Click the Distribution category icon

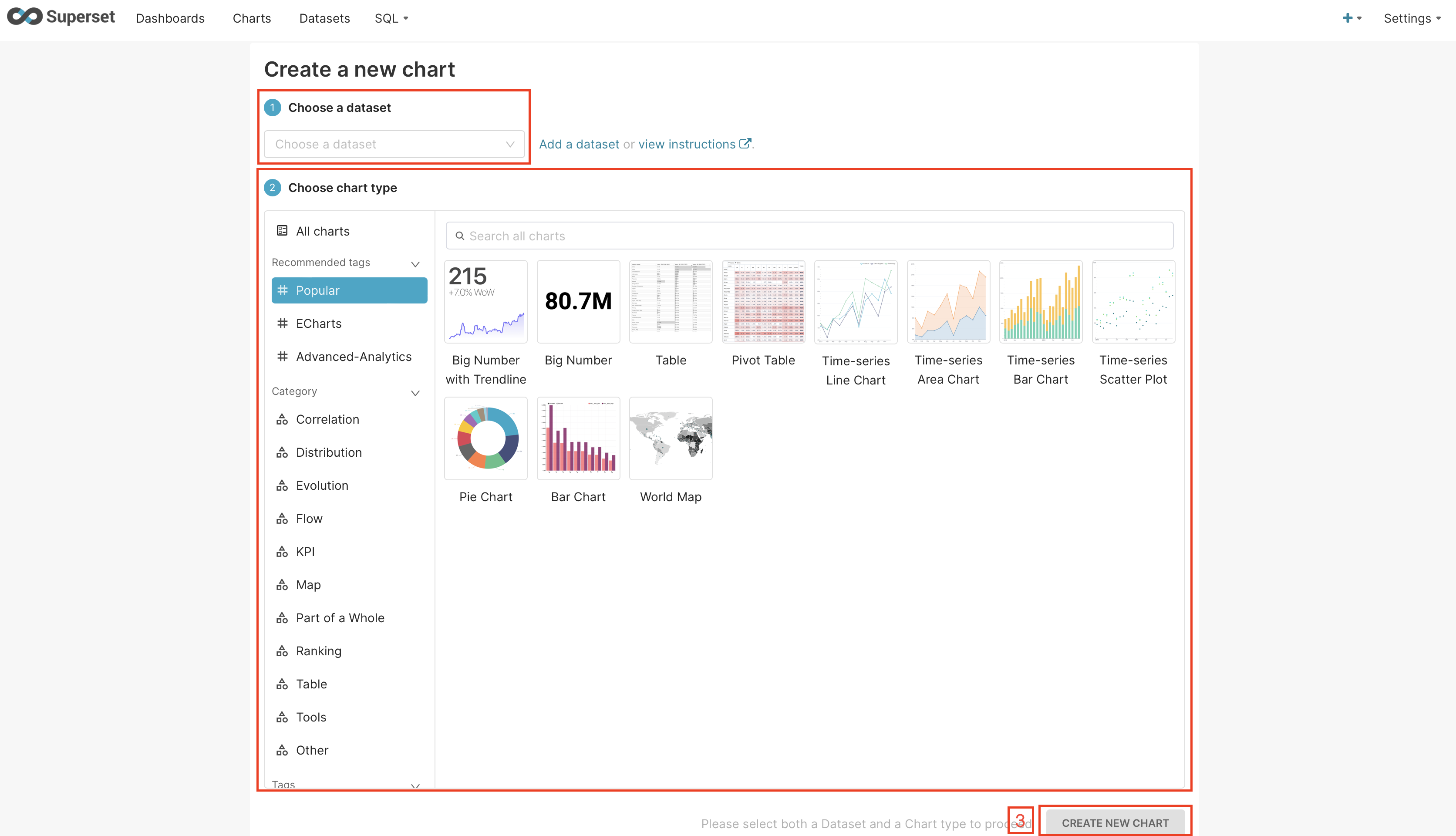point(282,452)
